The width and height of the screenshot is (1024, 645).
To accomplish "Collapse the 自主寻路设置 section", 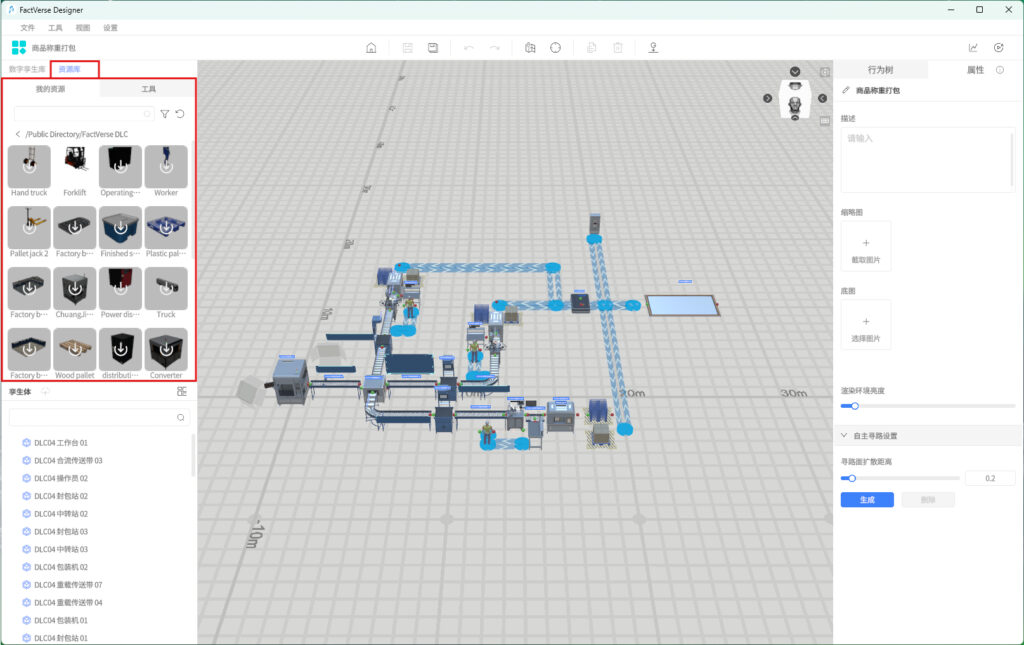I will [844, 435].
